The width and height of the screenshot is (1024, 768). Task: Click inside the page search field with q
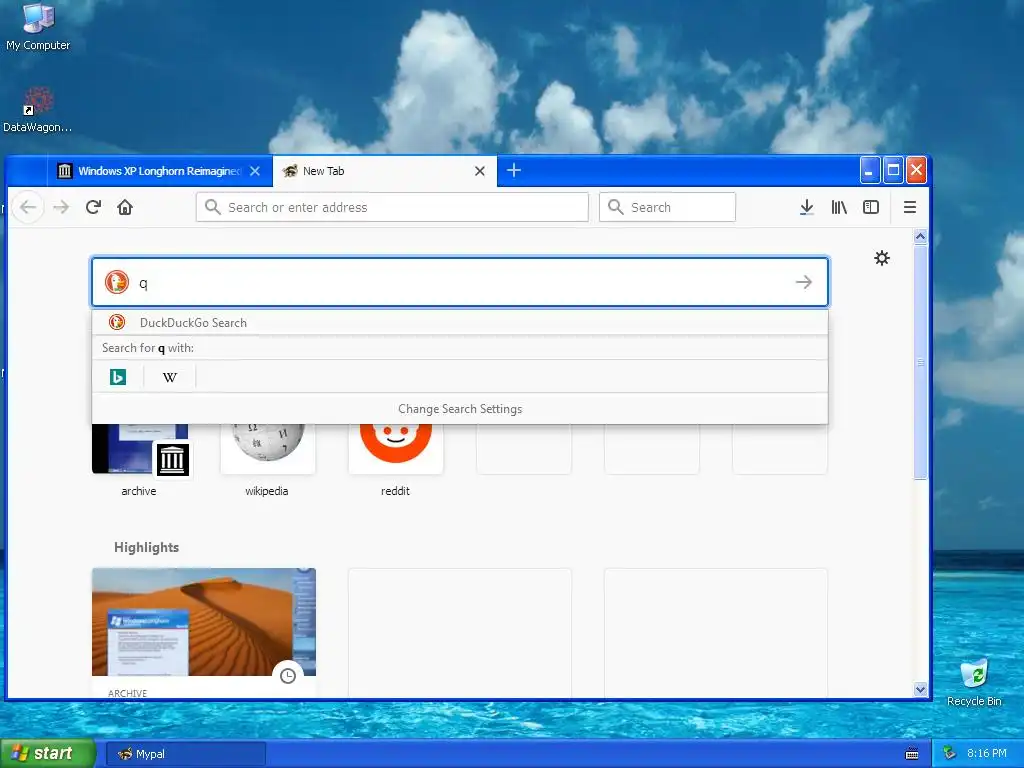pos(460,282)
